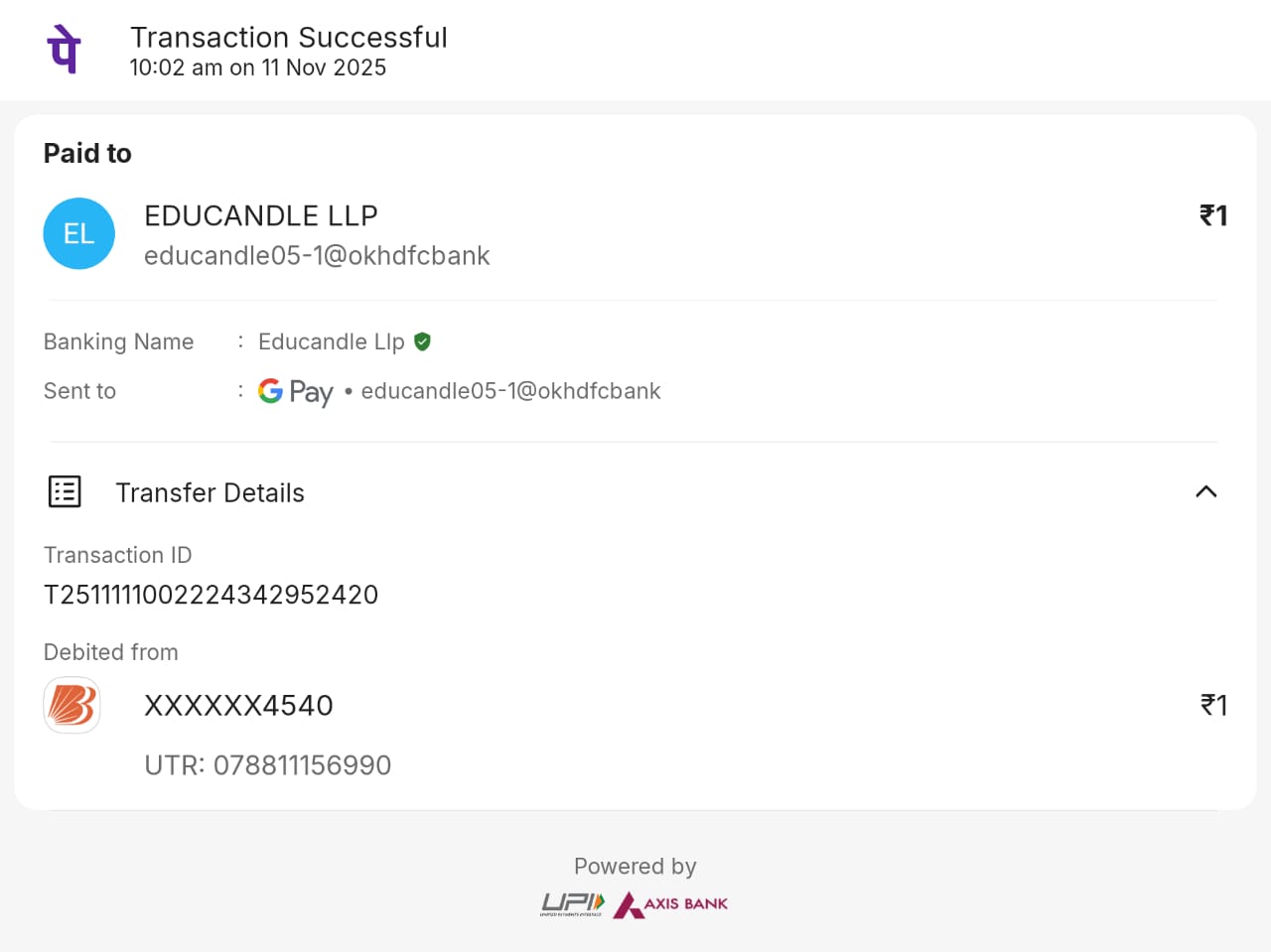Viewport: 1271px width, 952px height.
Task: Click the Transaction Successful title
Action: pyautogui.click(x=289, y=38)
